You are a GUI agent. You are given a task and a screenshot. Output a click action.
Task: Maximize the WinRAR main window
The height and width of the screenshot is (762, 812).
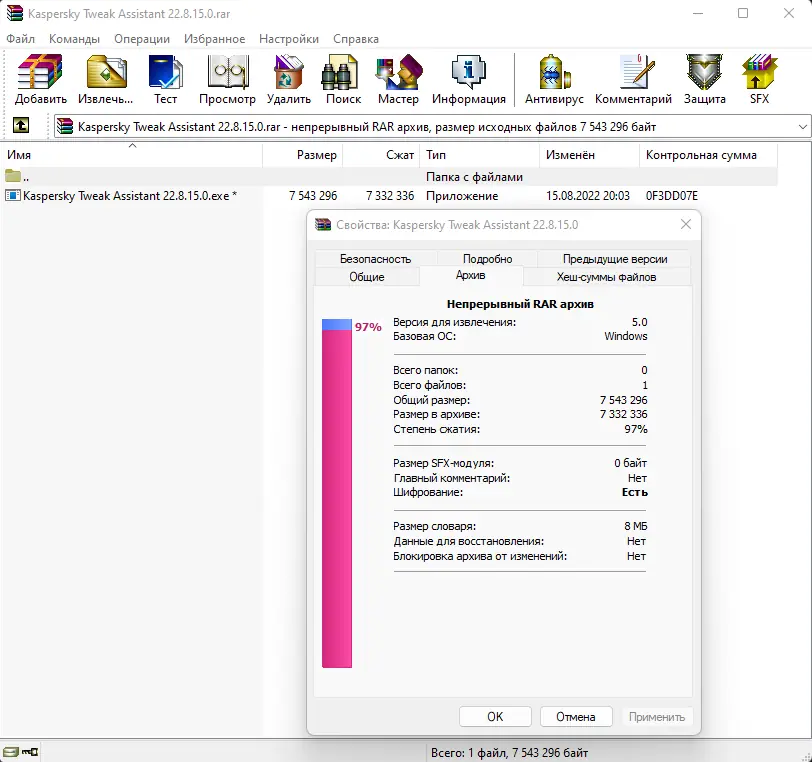tap(743, 13)
